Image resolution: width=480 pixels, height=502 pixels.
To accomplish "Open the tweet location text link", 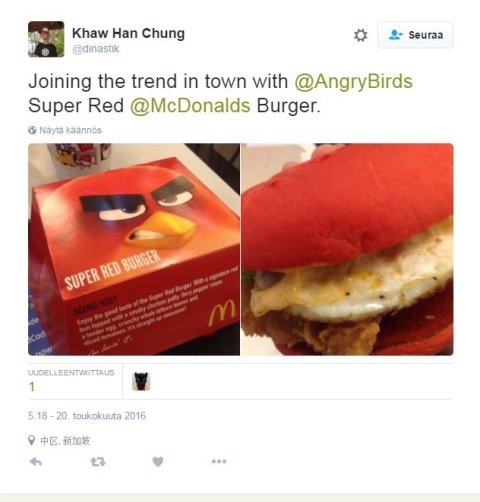I will [x=65, y=441].
